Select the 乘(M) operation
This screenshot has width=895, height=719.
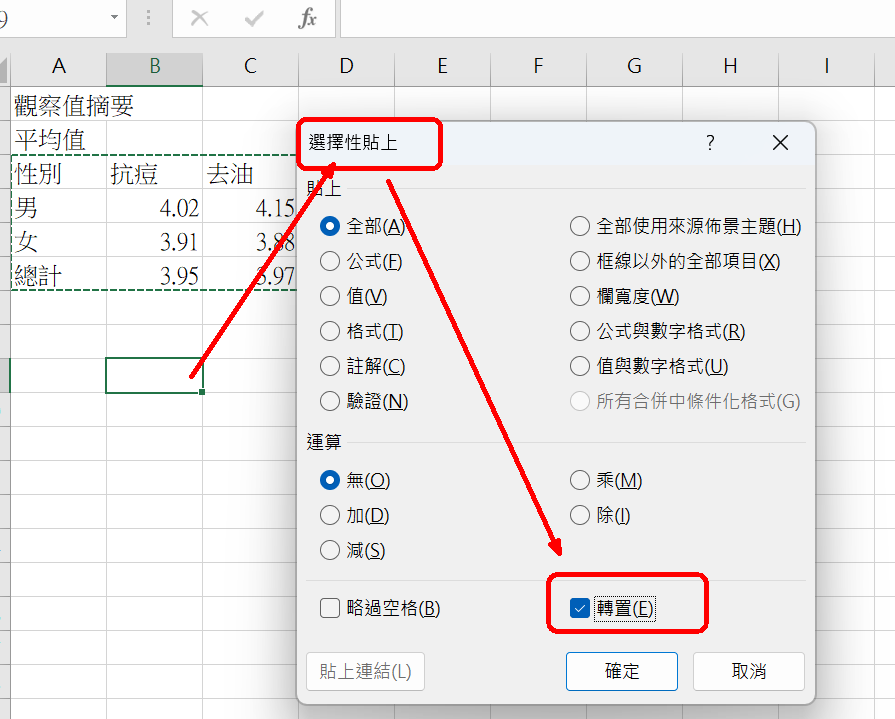tap(580, 481)
